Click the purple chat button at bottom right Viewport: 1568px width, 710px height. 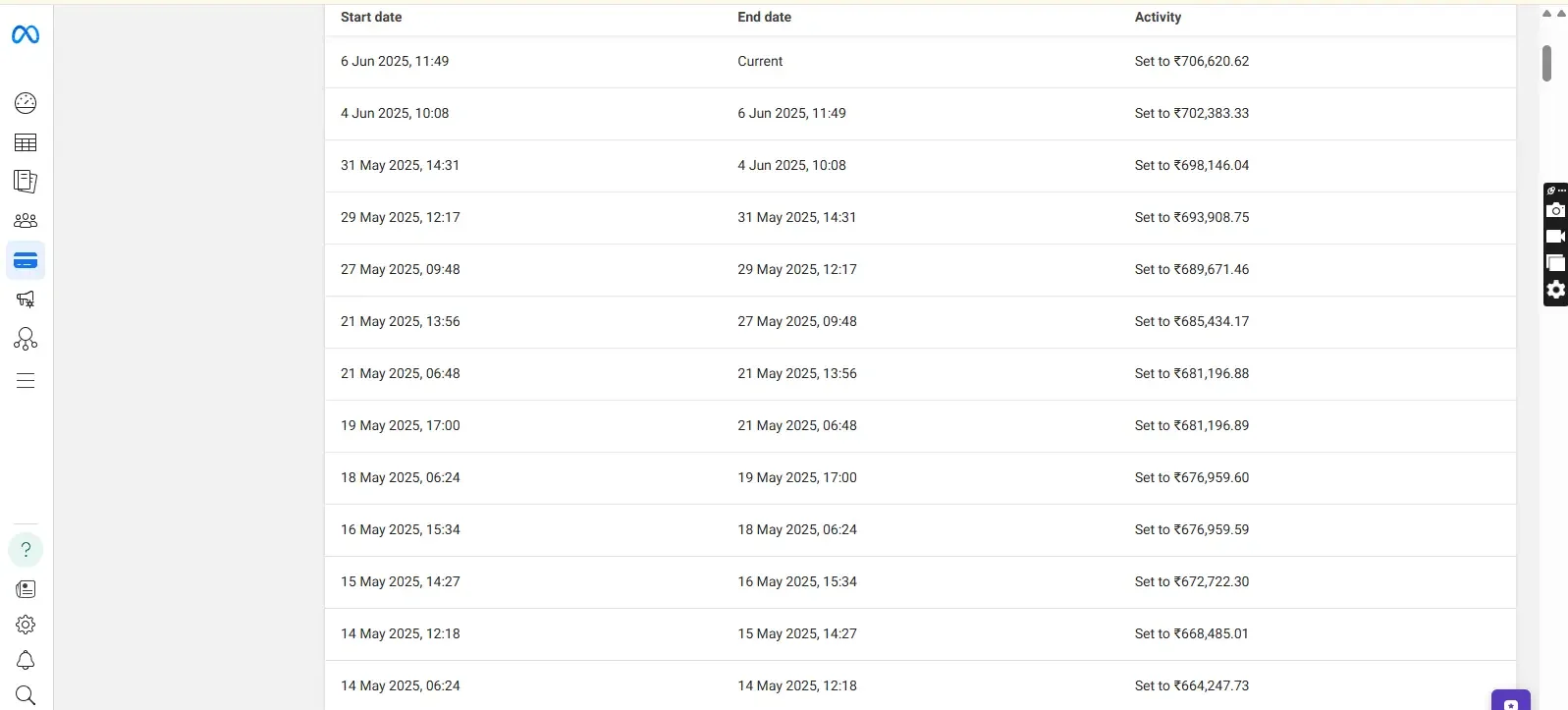click(1510, 701)
